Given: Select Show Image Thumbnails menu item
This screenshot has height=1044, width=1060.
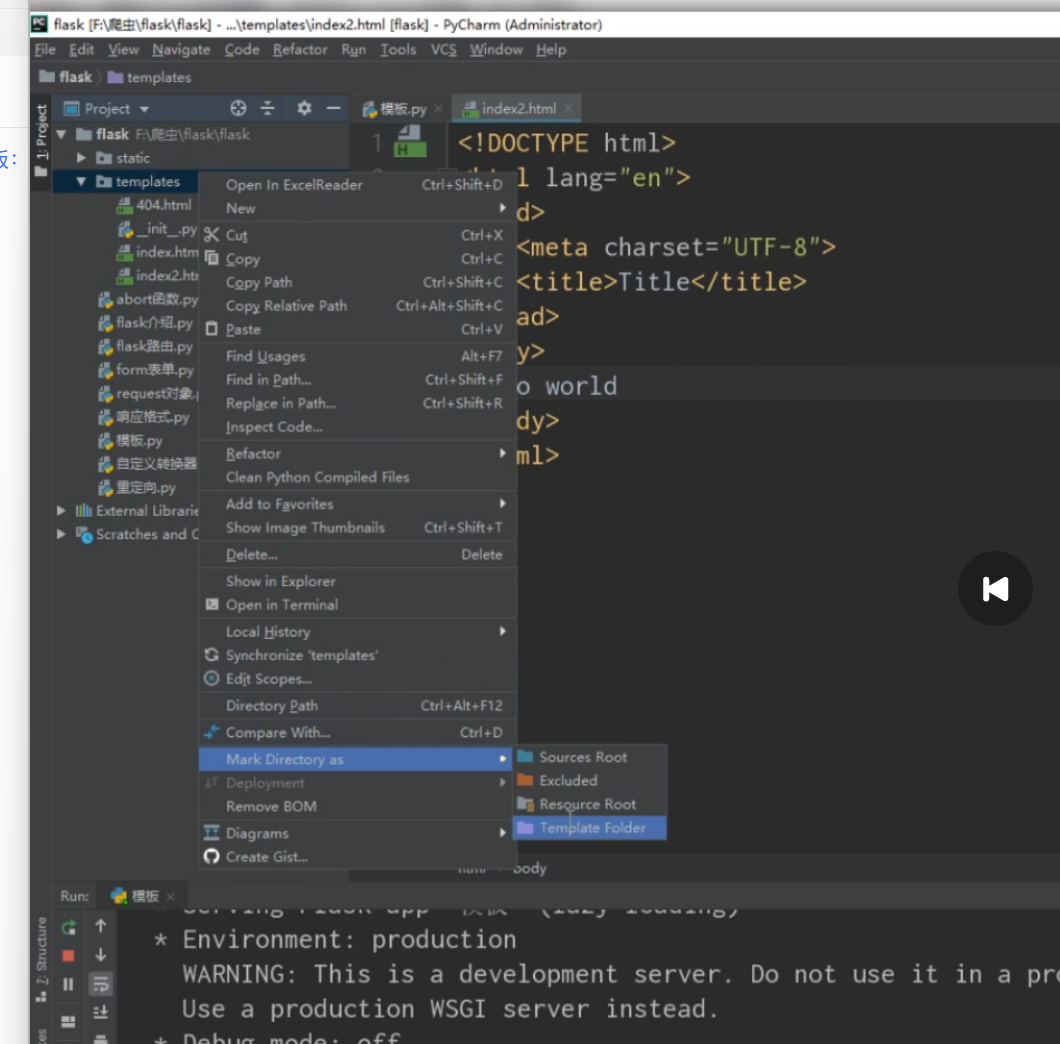Looking at the screenshot, I should pos(357,527).
